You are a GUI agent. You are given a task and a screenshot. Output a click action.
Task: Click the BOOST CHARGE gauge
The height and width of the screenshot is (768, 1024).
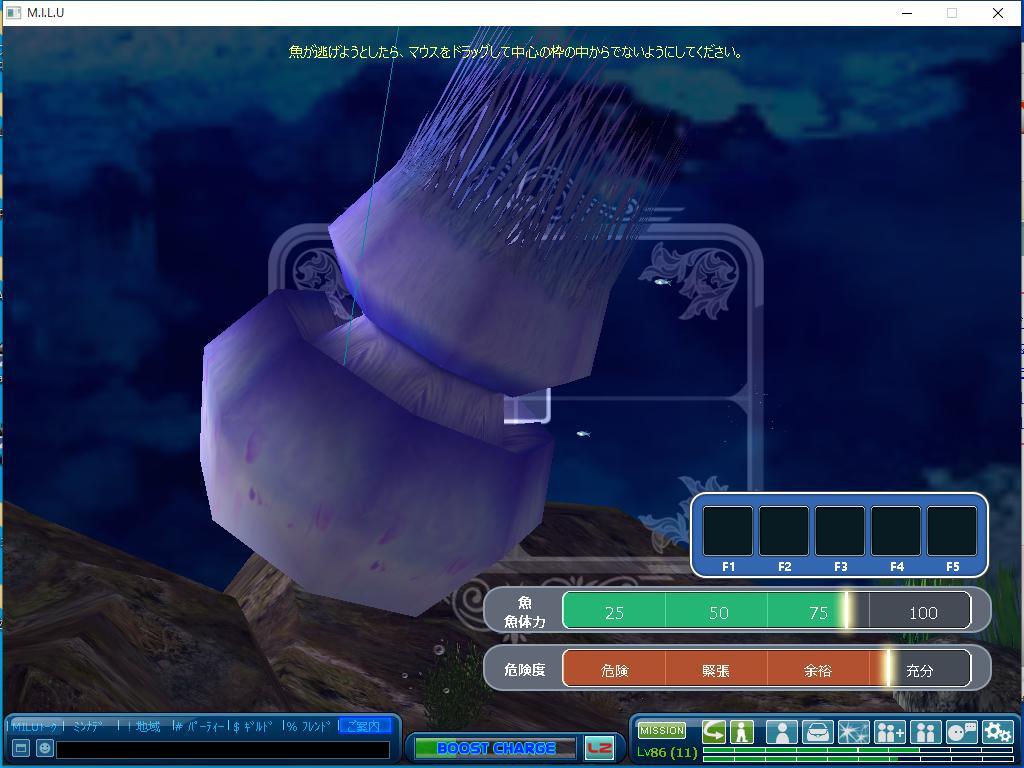(495, 748)
